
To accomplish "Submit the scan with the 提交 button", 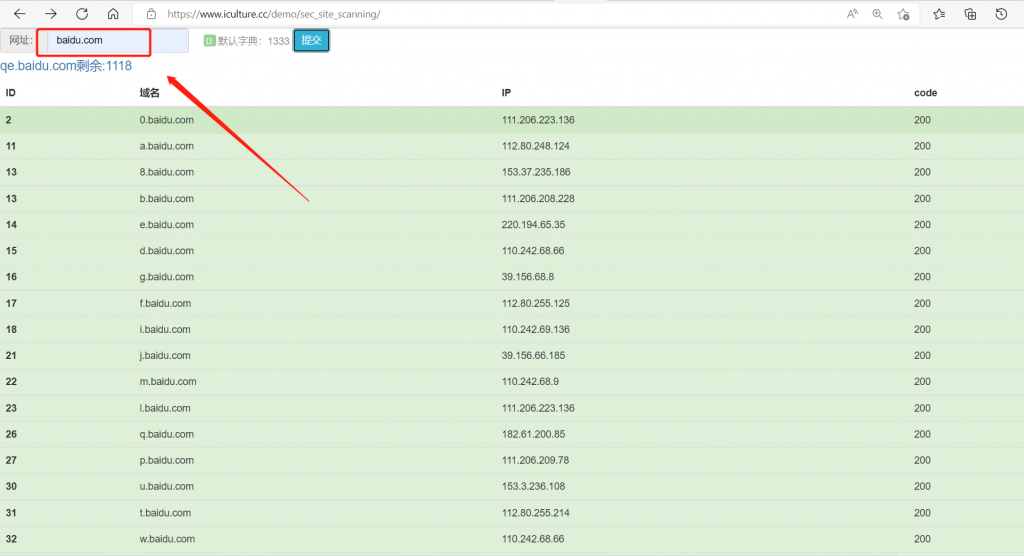I will (312, 41).
